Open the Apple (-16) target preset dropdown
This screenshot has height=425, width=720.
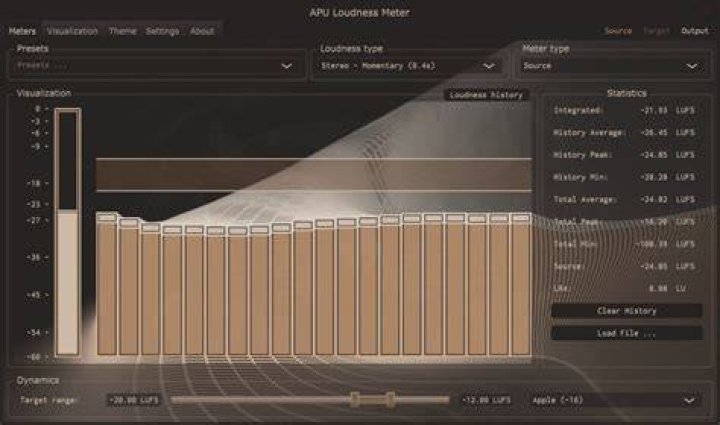(x=615, y=400)
